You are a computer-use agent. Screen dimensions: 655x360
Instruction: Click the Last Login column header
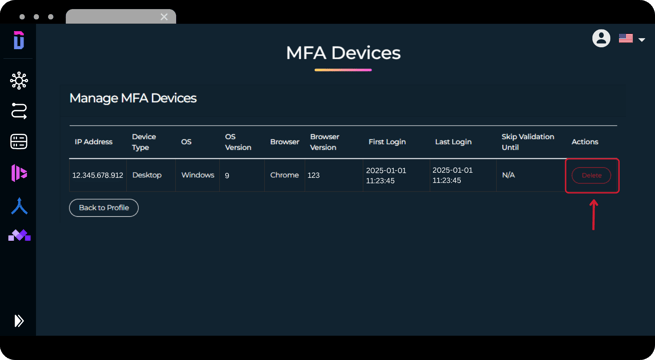453,142
